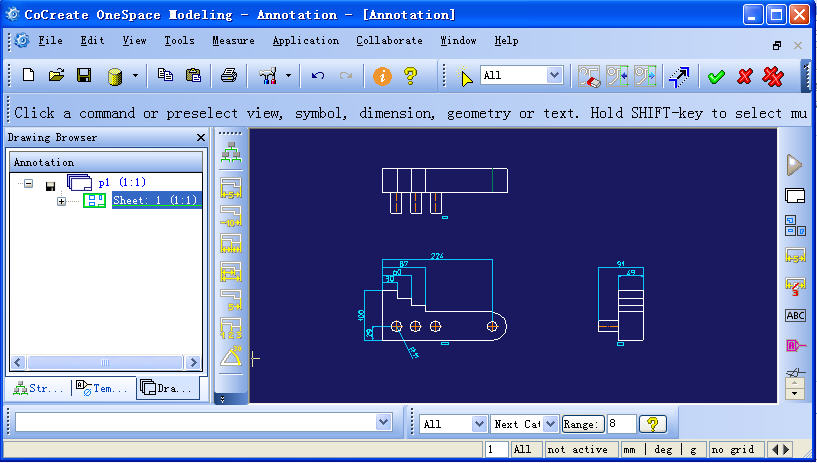The width and height of the screenshot is (817, 463).
Task: Open the File menu
Action: (x=50, y=41)
